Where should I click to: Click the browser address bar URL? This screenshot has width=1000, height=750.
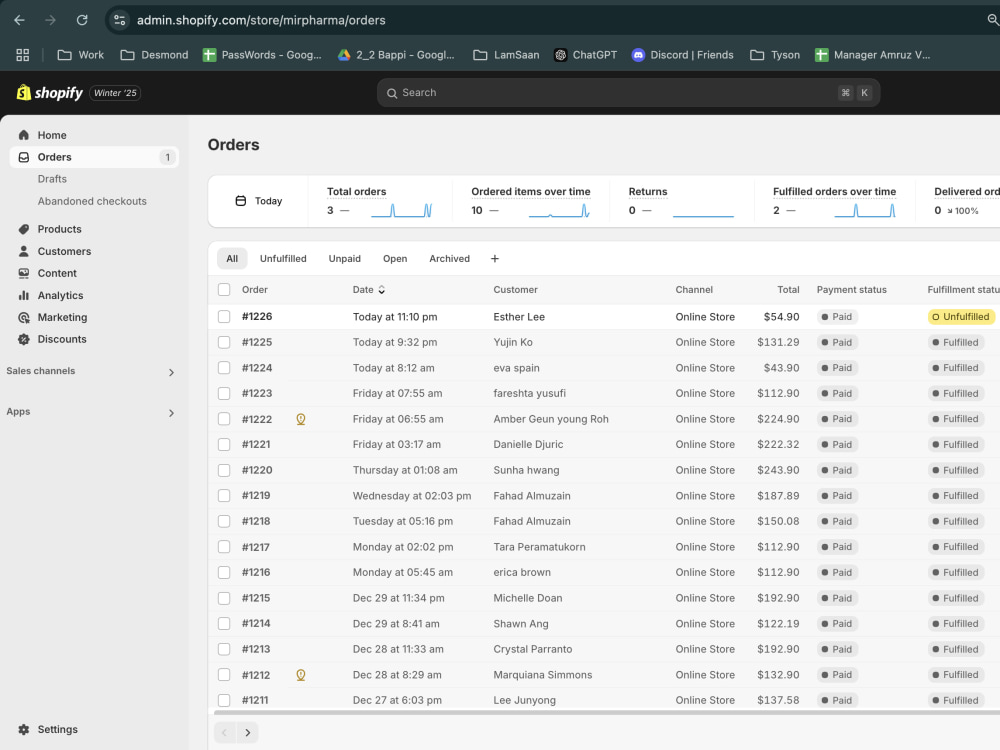(x=261, y=20)
